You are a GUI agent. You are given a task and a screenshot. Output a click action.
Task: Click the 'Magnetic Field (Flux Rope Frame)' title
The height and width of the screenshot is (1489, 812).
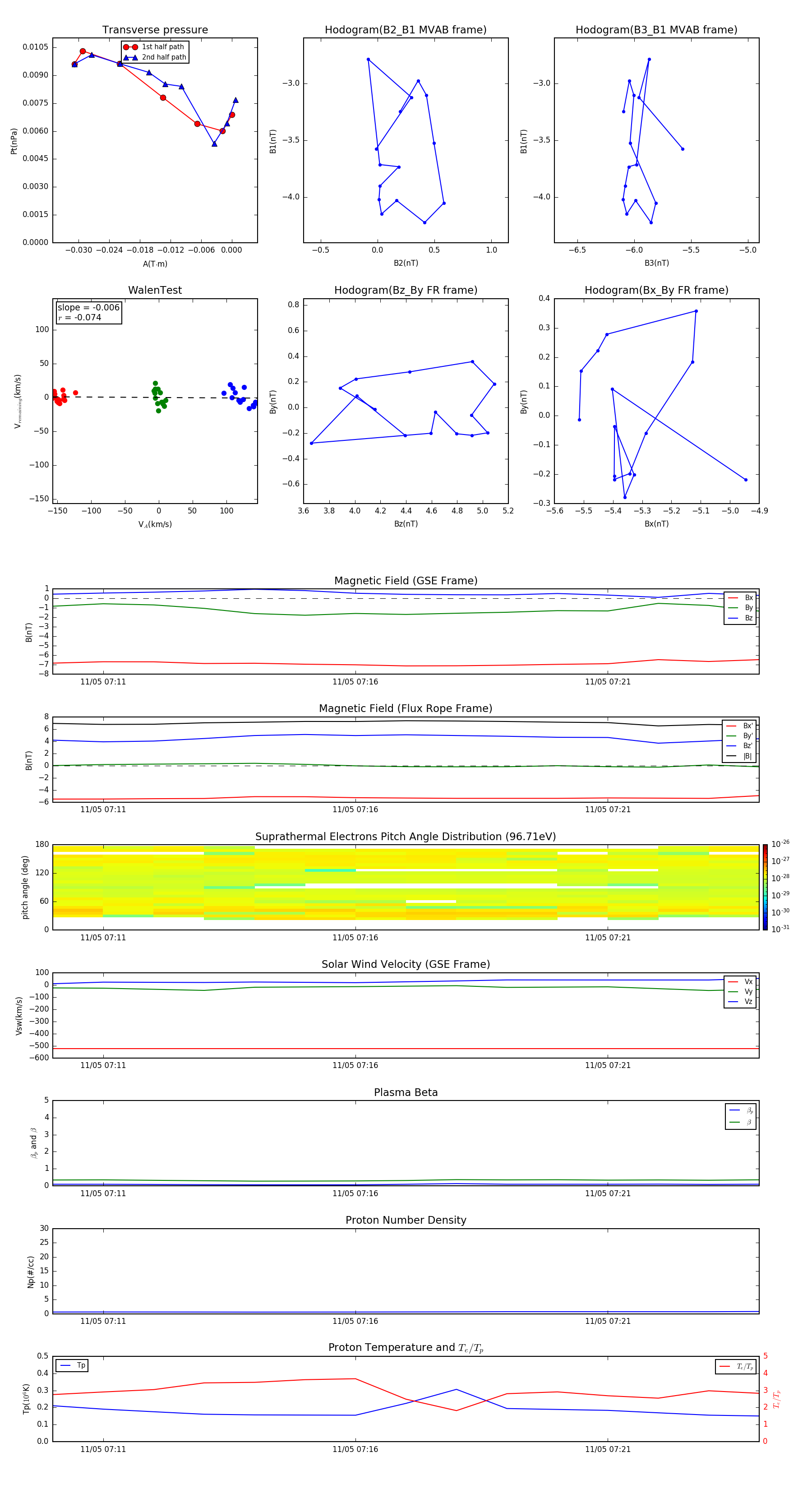tap(406, 709)
